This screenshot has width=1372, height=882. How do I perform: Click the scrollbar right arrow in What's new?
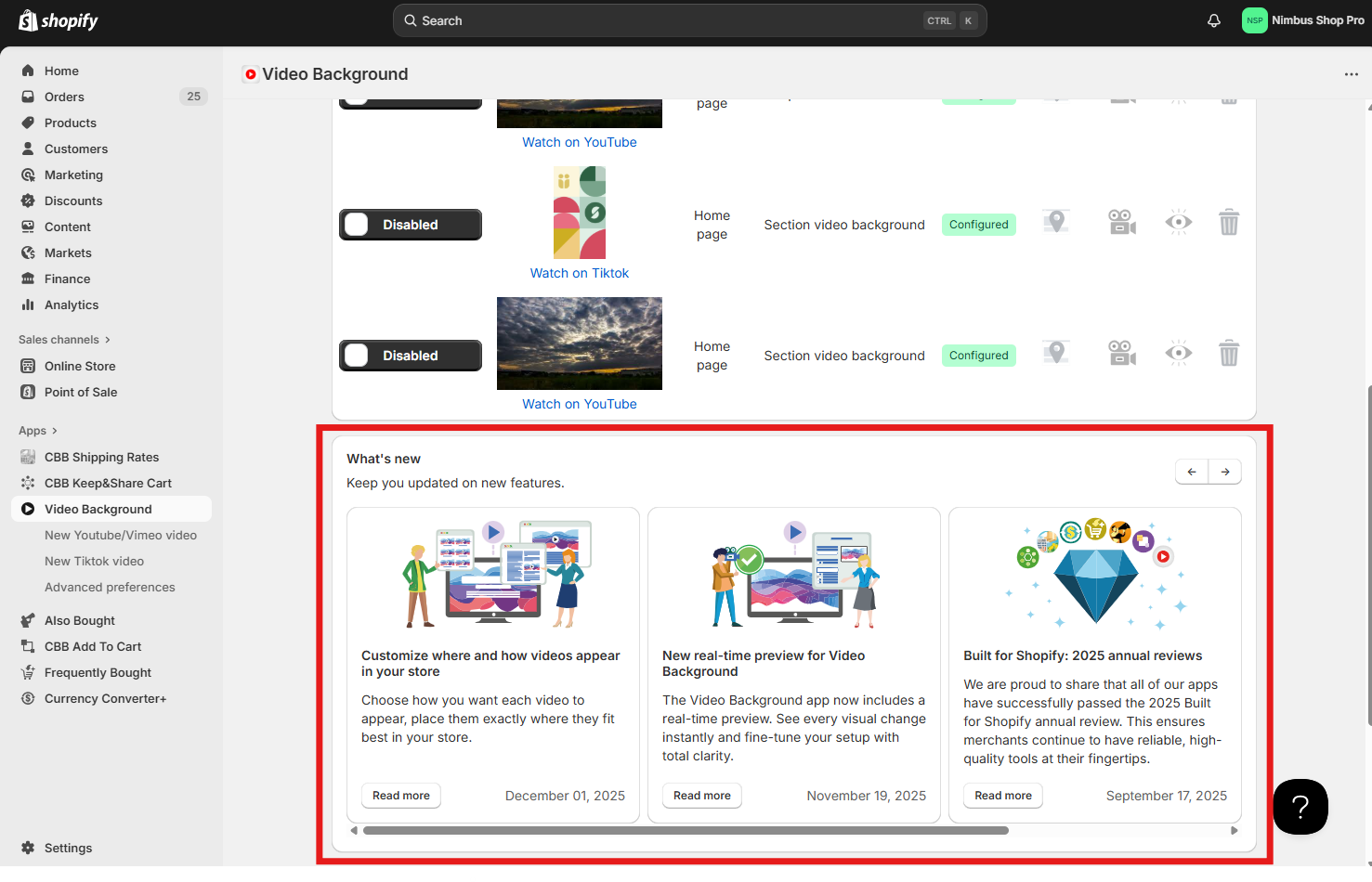(x=1235, y=831)
